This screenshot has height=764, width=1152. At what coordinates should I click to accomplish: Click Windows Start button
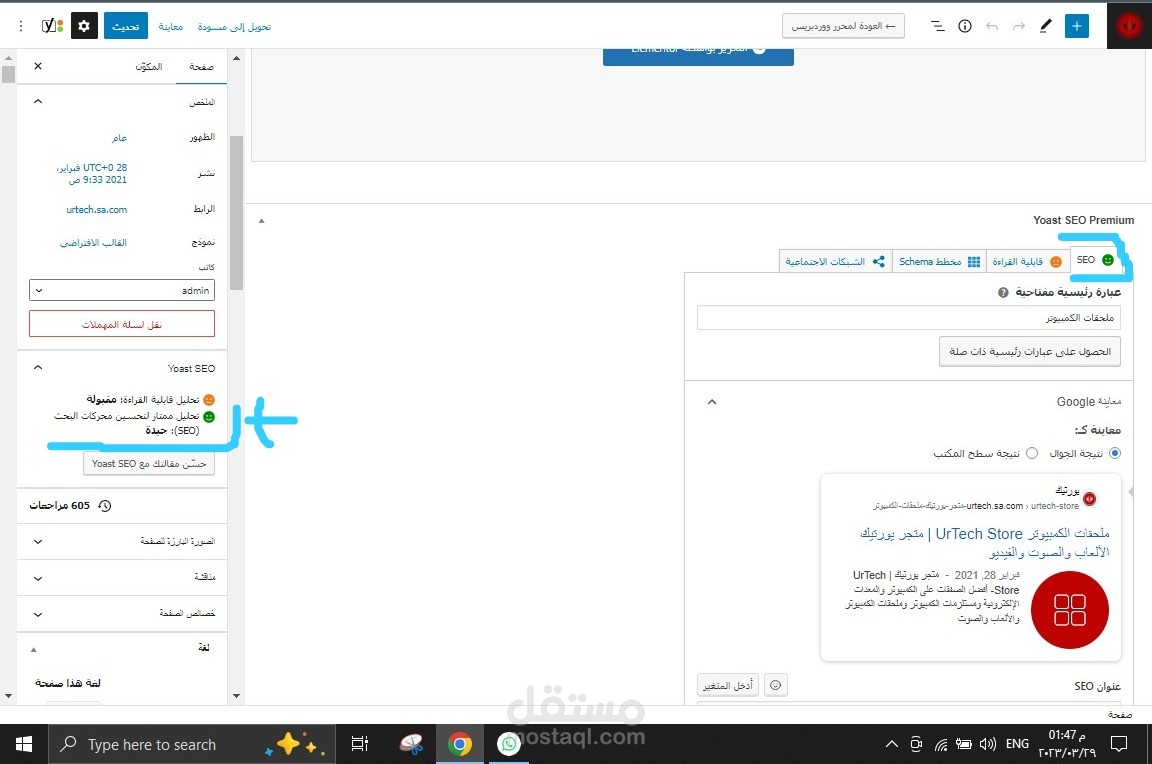tap(24, 744)
